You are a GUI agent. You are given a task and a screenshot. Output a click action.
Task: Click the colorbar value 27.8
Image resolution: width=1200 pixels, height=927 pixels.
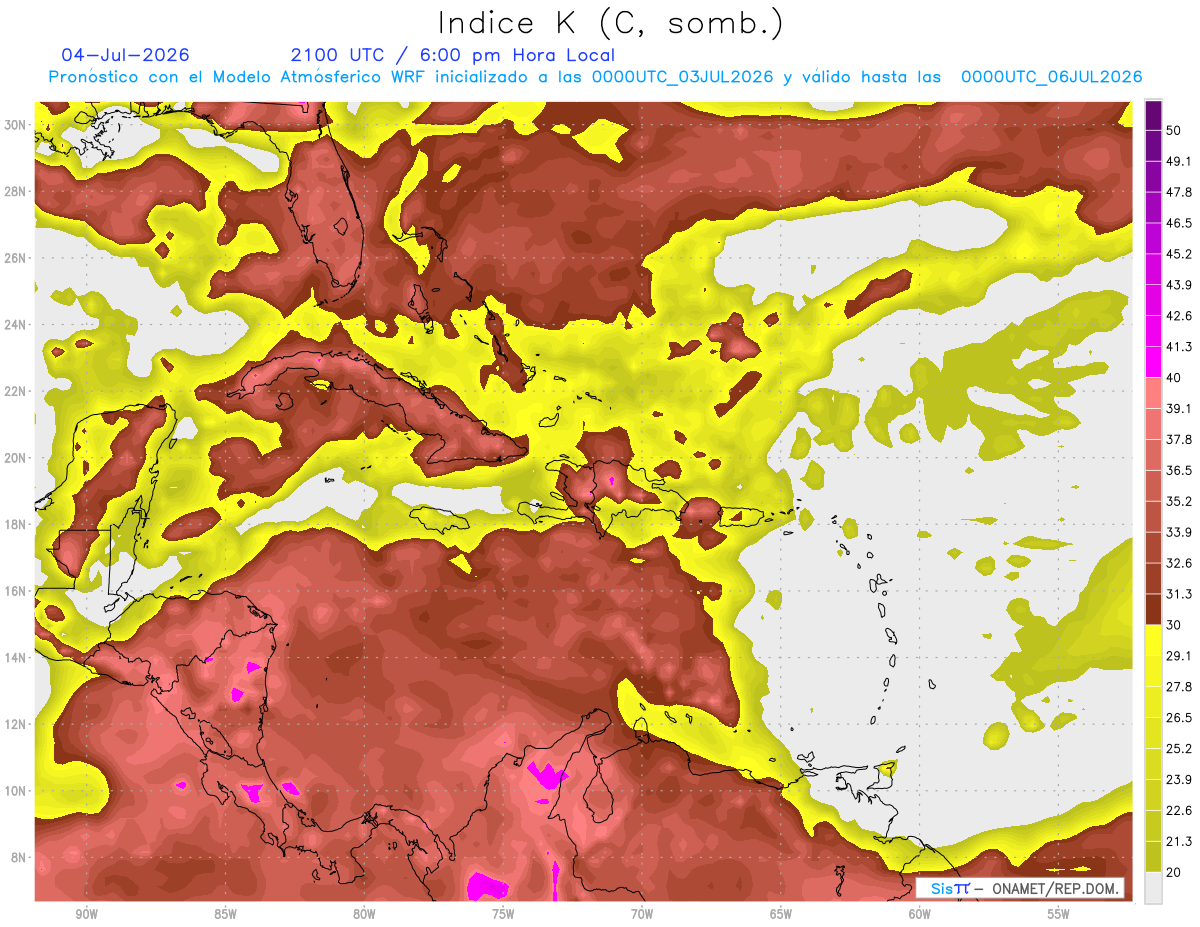pos(1179,687)
